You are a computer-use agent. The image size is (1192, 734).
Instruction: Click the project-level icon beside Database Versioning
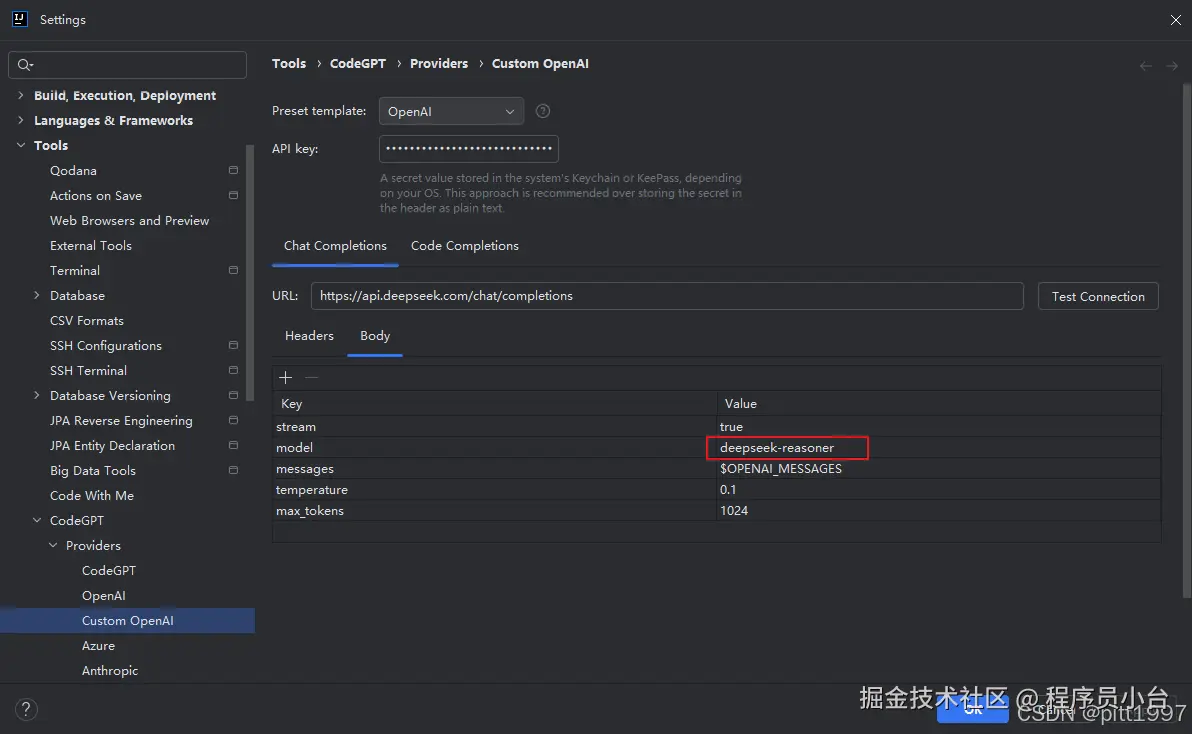pos(233,395)
